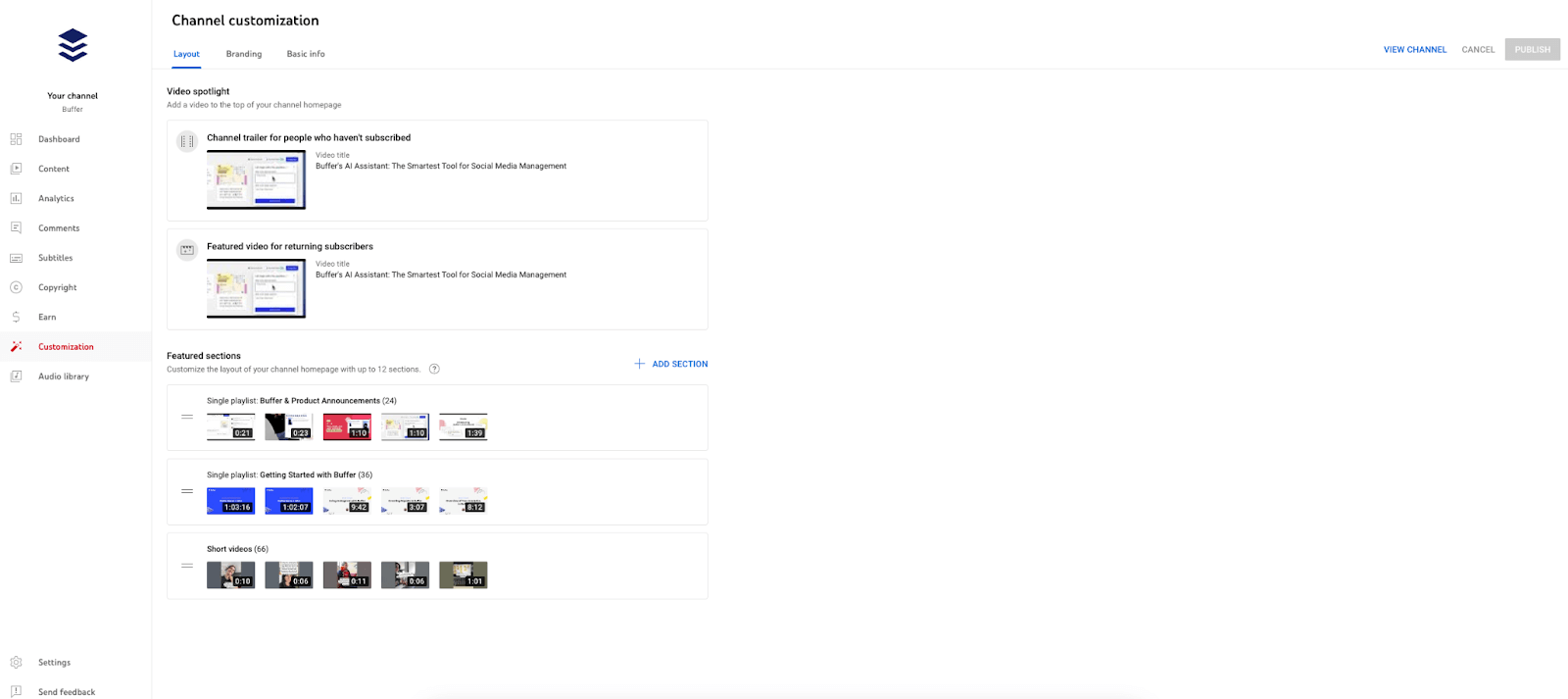1568x699 pixels.
Task: Click the VIEW CHANNEL link
Action: click(1414, 50)
